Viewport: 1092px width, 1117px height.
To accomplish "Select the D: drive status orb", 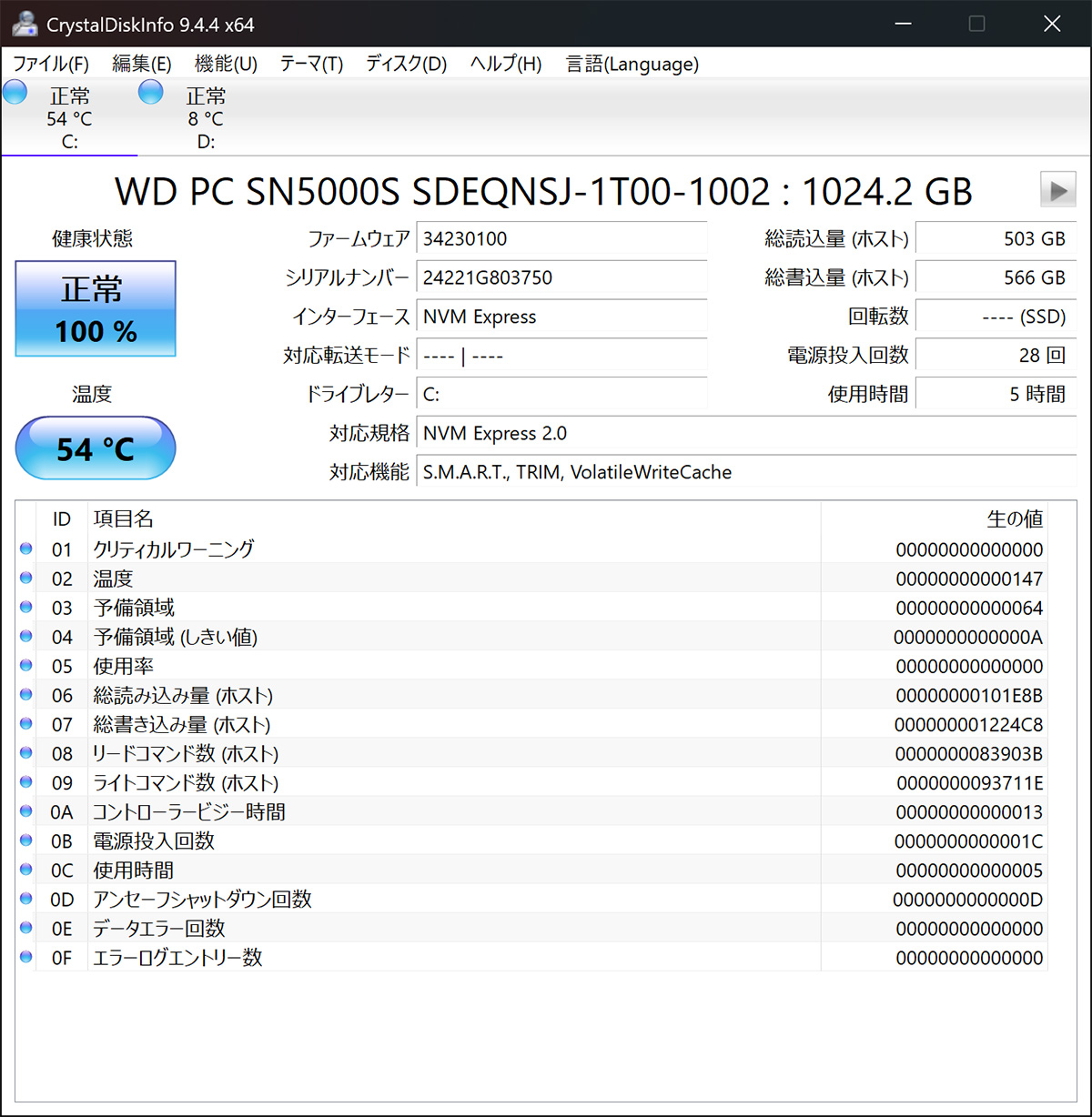I will click(151, 92).
